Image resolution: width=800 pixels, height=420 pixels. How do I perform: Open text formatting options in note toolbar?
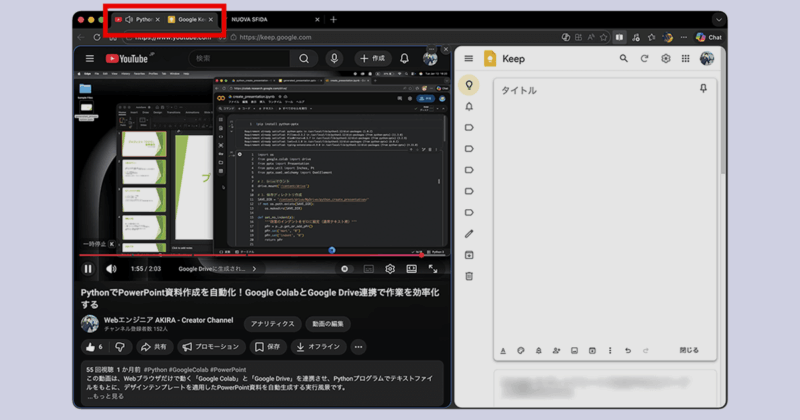tap(503, 351)
